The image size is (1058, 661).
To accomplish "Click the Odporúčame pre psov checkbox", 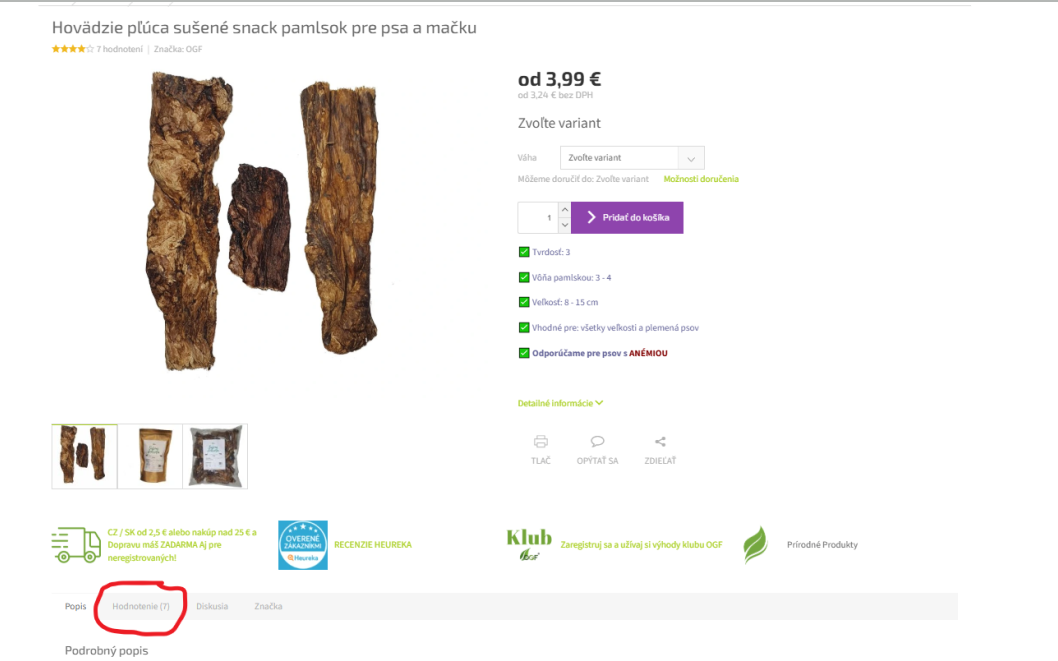I will (524, 353).
